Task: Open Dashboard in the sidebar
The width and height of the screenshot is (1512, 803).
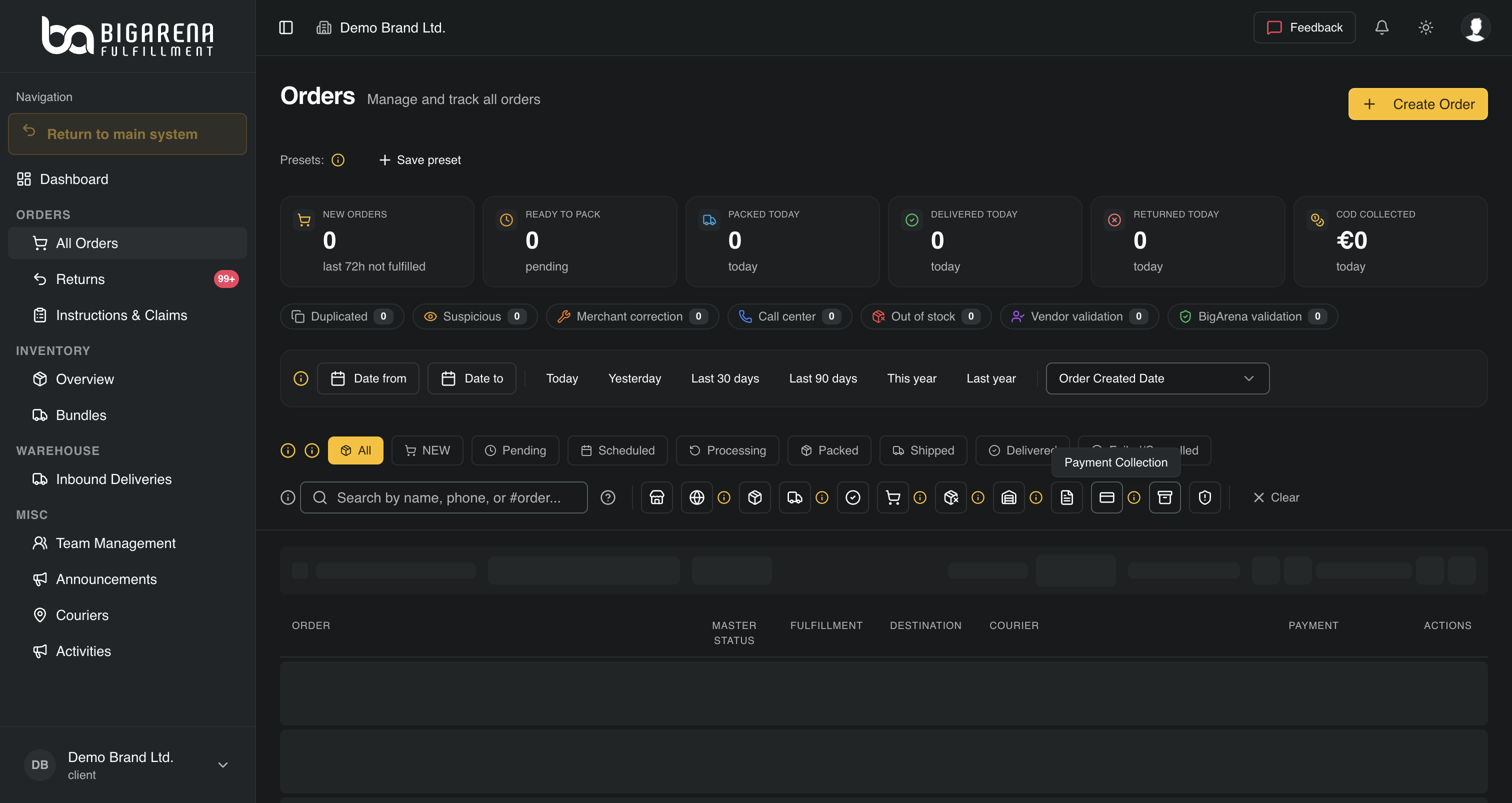Action: 127,179
